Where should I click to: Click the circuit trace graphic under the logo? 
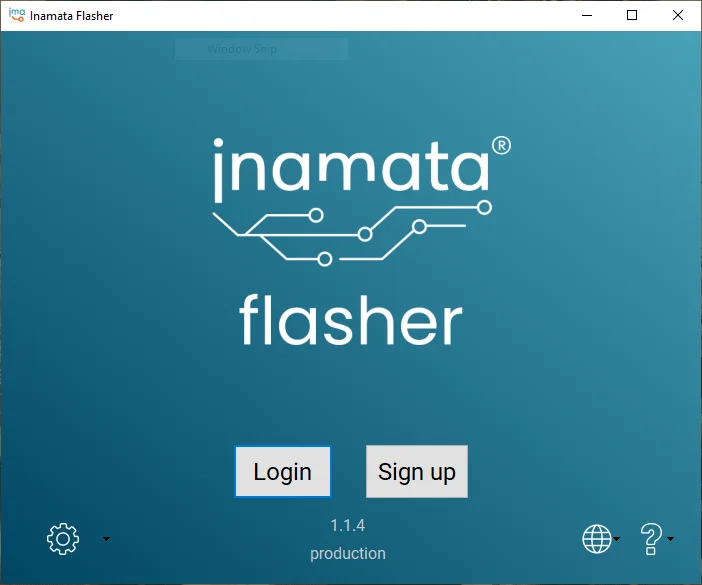coord(350,234)
